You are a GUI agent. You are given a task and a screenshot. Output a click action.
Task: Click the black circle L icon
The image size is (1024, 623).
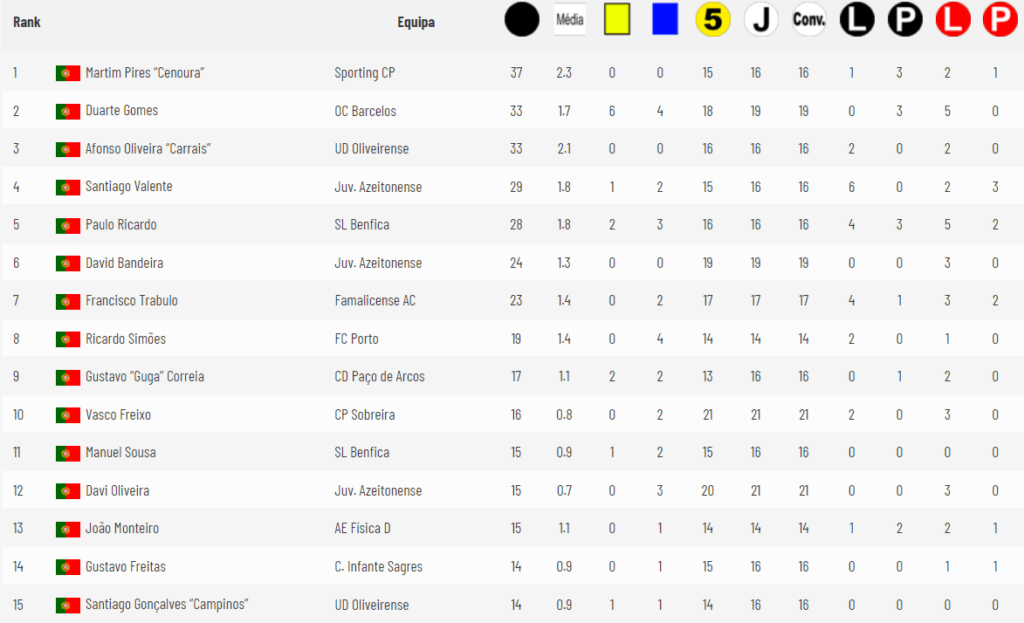tap(857, 20)
